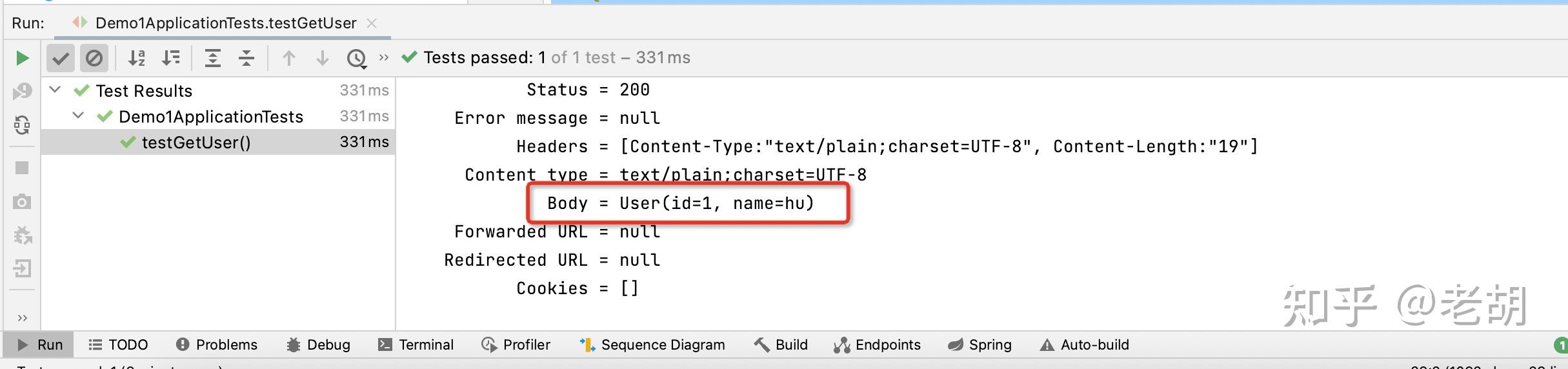This screenshot has height=369, width=1568.
Task: Open the Endpoints tool window
Action: point(877,344)
